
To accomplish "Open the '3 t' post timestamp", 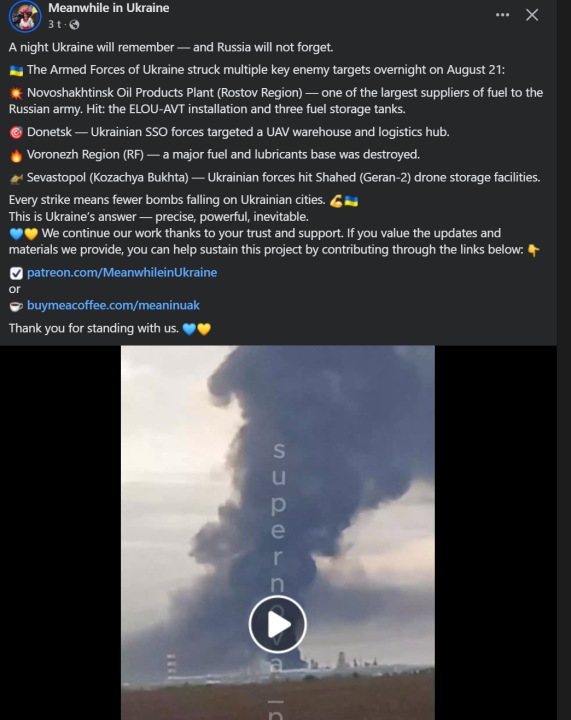I will click(55, 24).
